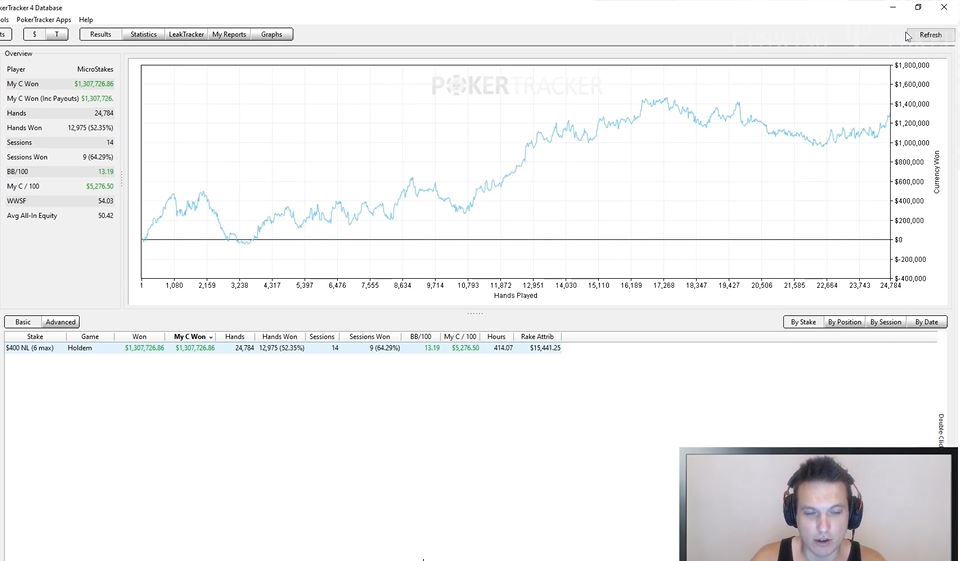
Task: Sort by the Sessions column header
Action: (x=321, y=337)
